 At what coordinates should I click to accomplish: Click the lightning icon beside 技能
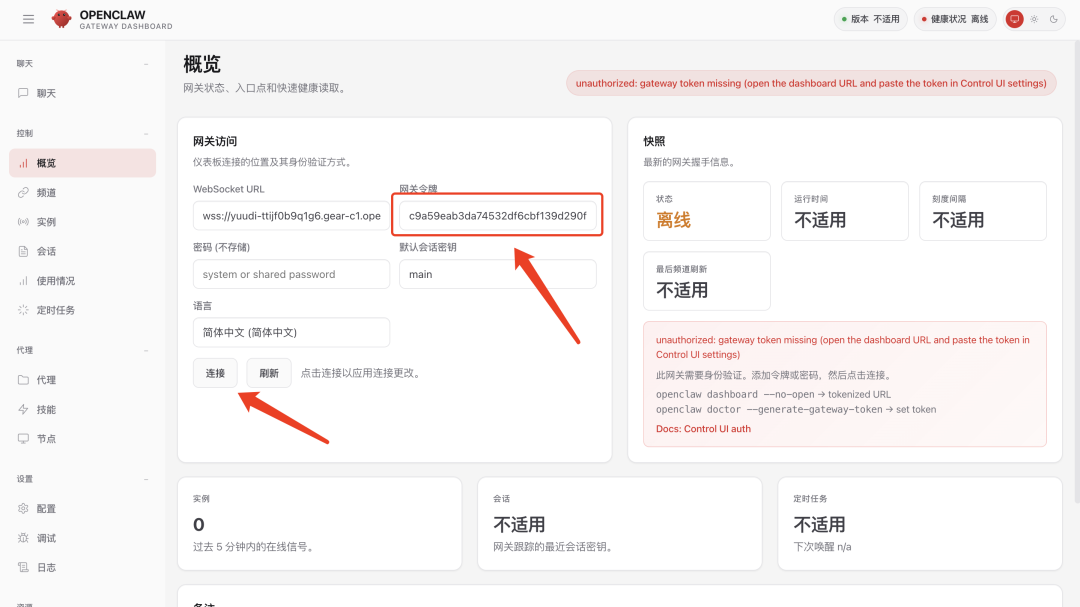[x=23, y=409]
